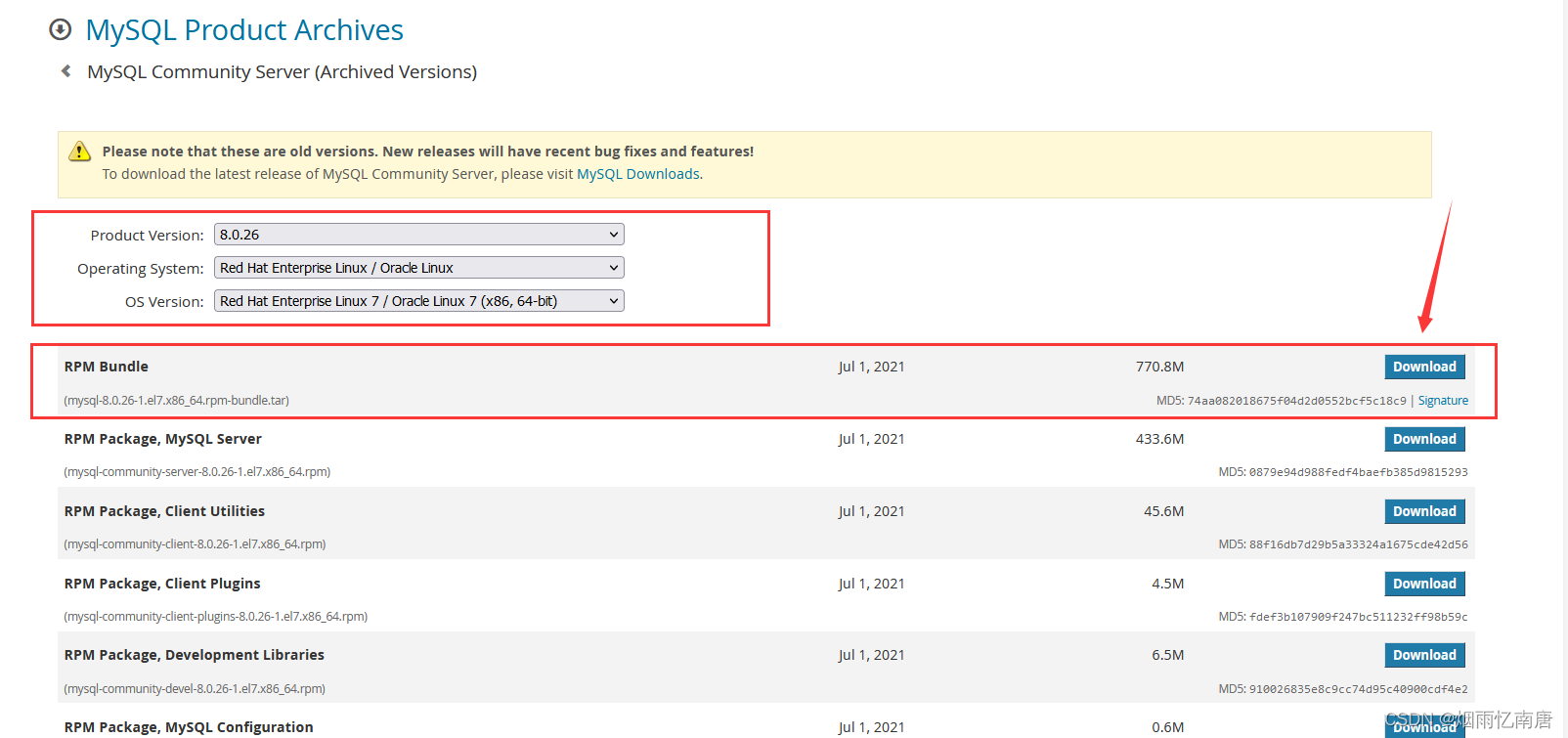Select filename mysql-community-client-8.0.26-1.el7.x86_64.rpm
The height and width of the screenshot is (738, 1568).
(x=195, y=544)
